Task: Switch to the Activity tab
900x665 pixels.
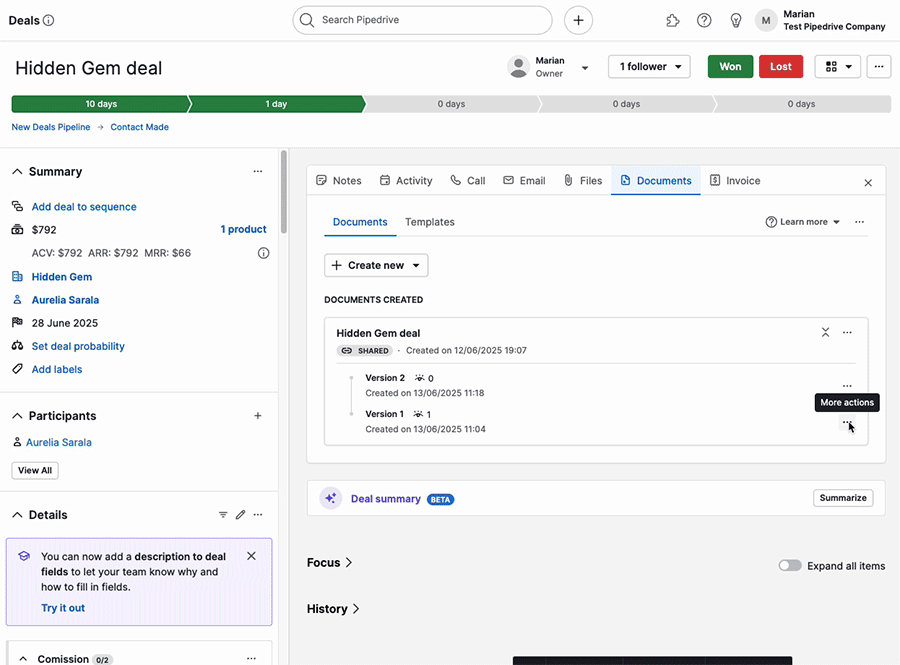Action: point(406,181)
